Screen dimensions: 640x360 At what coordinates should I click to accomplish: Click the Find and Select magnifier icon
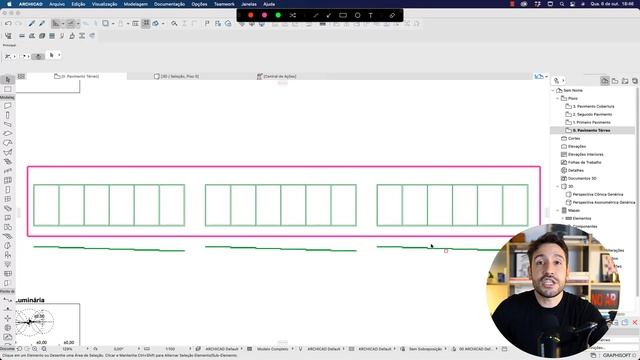tap(174, 24)
